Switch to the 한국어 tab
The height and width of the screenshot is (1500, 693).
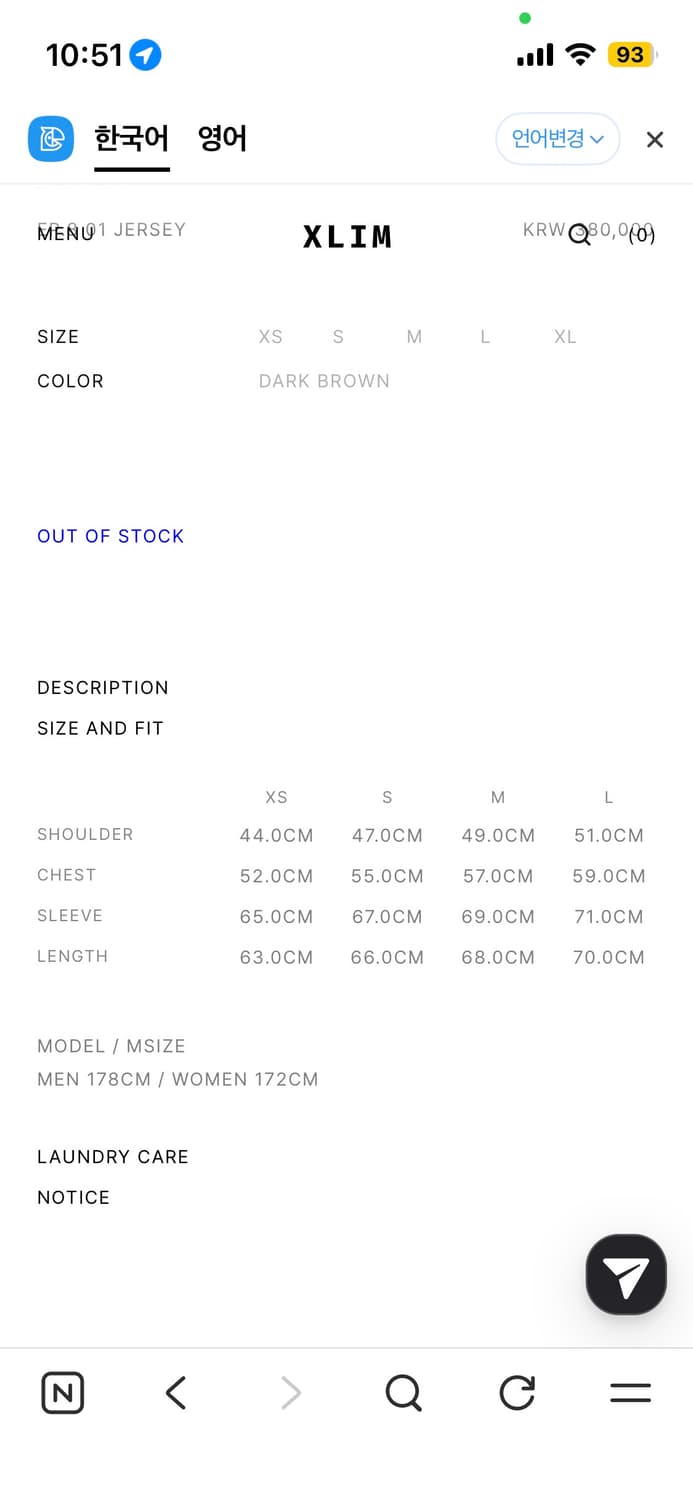tap(132, 139)
